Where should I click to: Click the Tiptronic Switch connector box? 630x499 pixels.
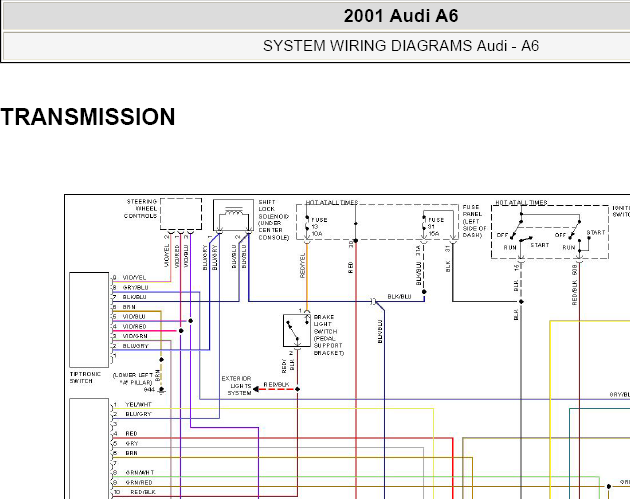(x=89, y=320)
